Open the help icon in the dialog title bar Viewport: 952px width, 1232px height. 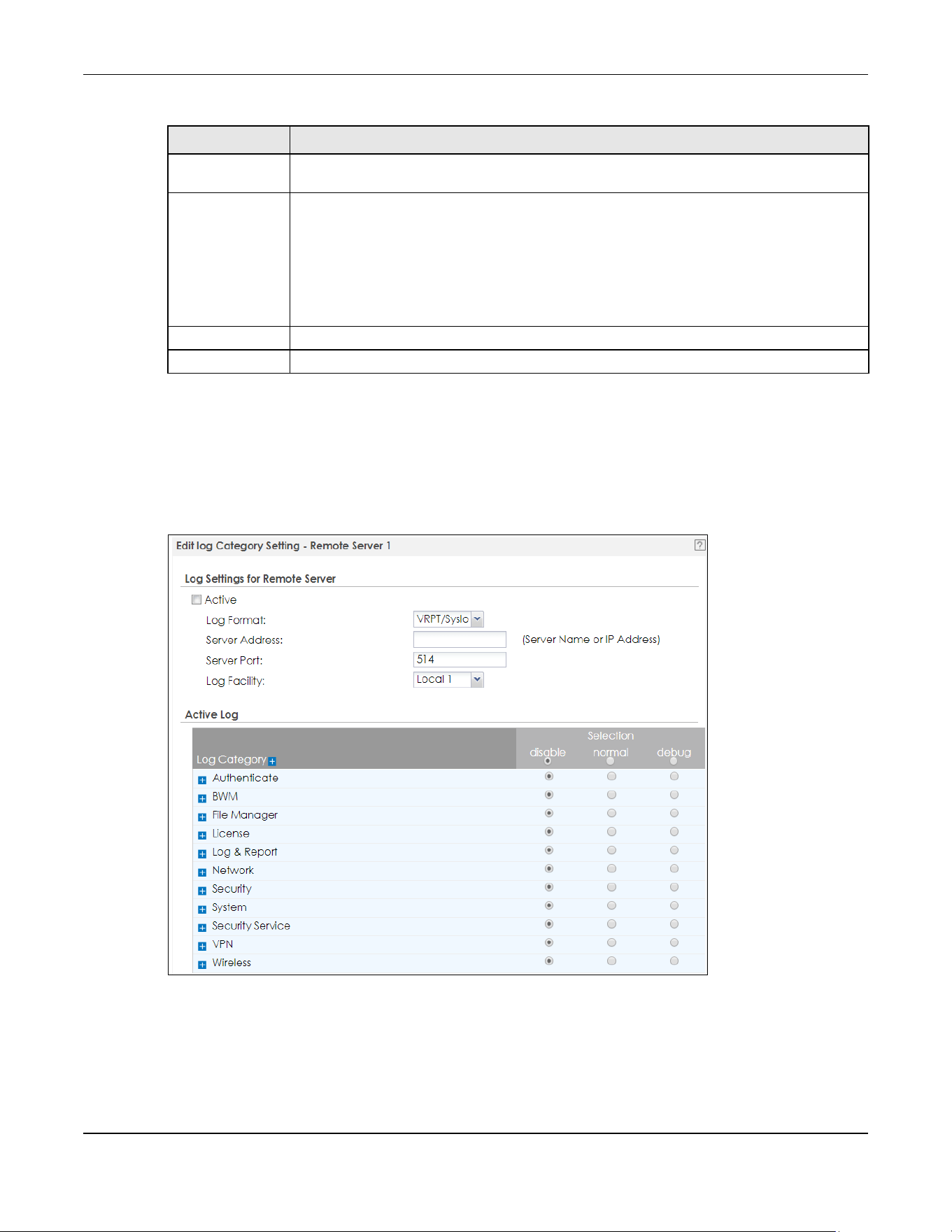699,545
